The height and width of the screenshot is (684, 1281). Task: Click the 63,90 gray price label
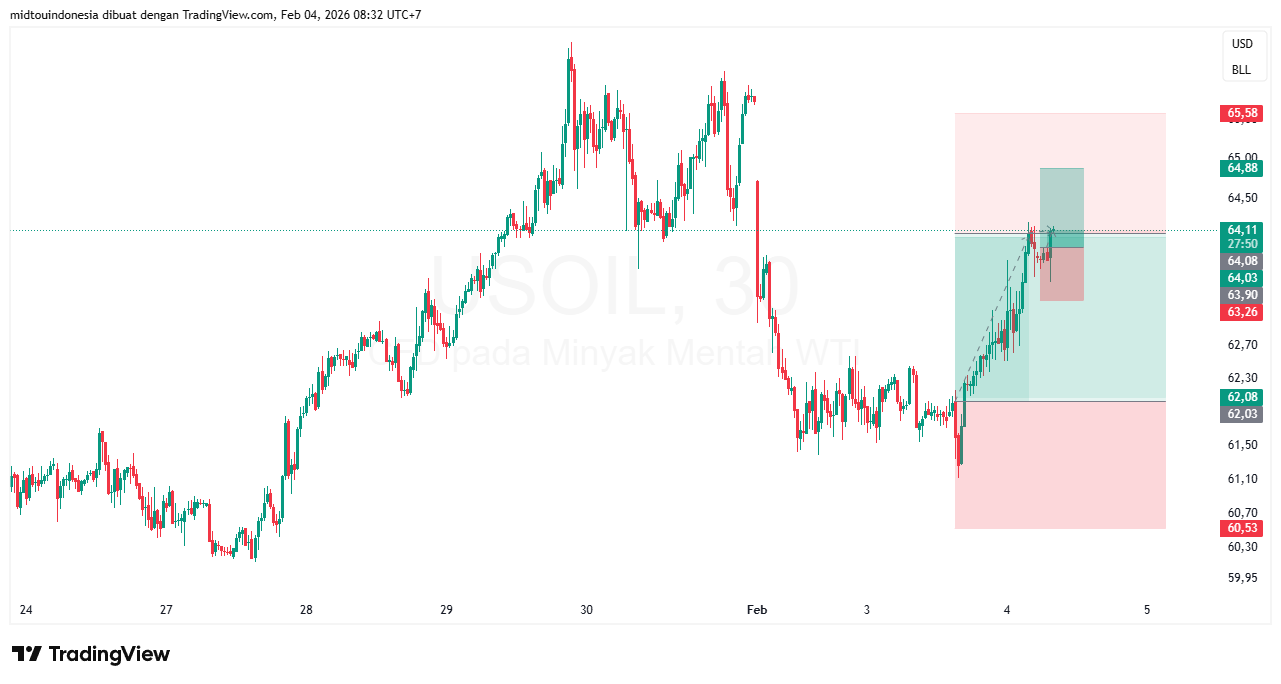point(1243,294)
